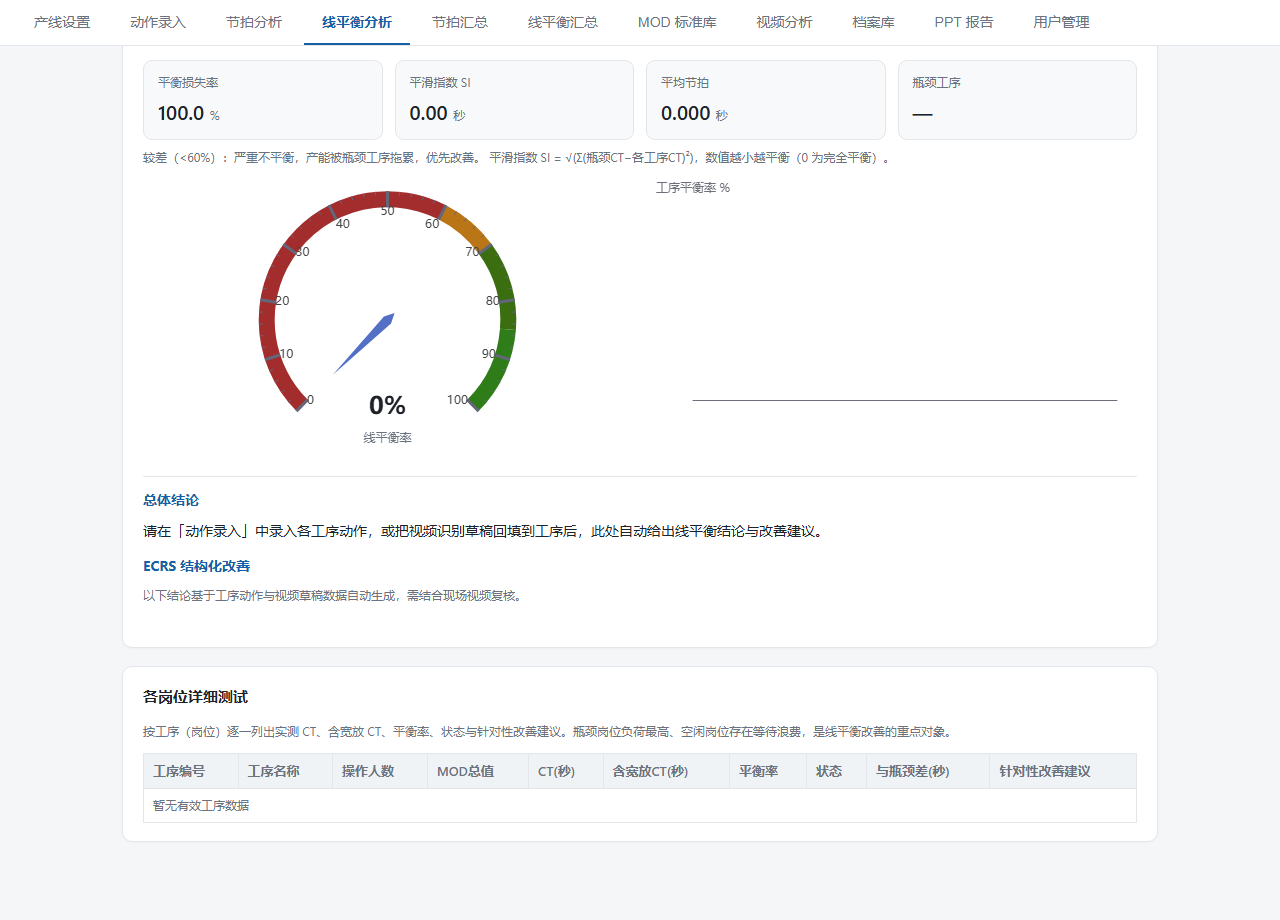
Task: Open the 用户管理 tab
Action: [x=1061, y=22]
